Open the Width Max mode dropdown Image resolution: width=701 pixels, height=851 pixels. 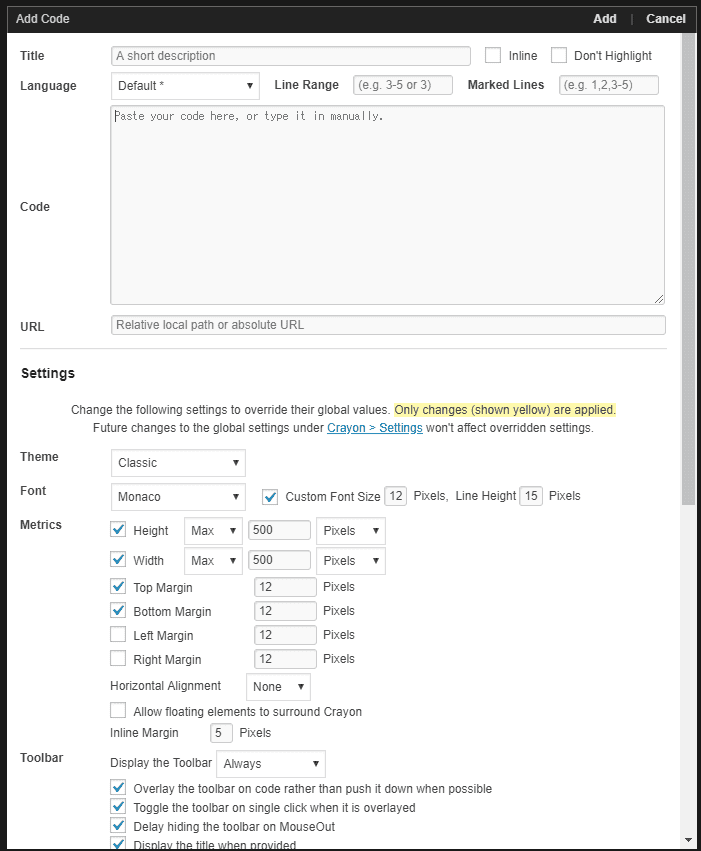213,561
